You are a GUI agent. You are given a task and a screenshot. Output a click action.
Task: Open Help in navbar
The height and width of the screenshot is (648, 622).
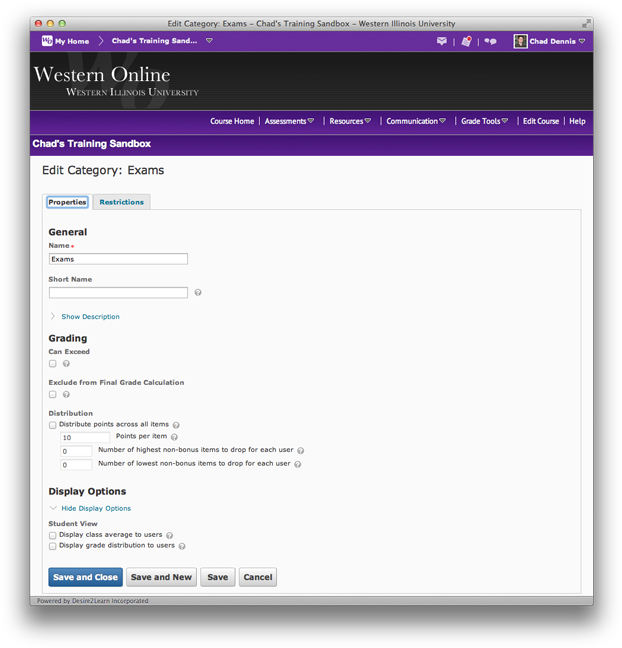click(x=577, y=121)
